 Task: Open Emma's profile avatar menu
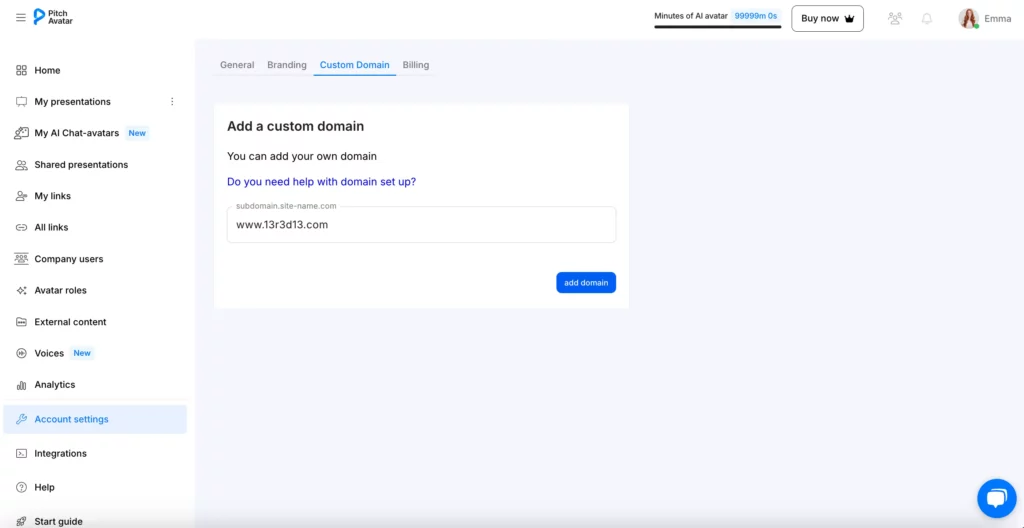pyautogui.click(x=968, y=18)
